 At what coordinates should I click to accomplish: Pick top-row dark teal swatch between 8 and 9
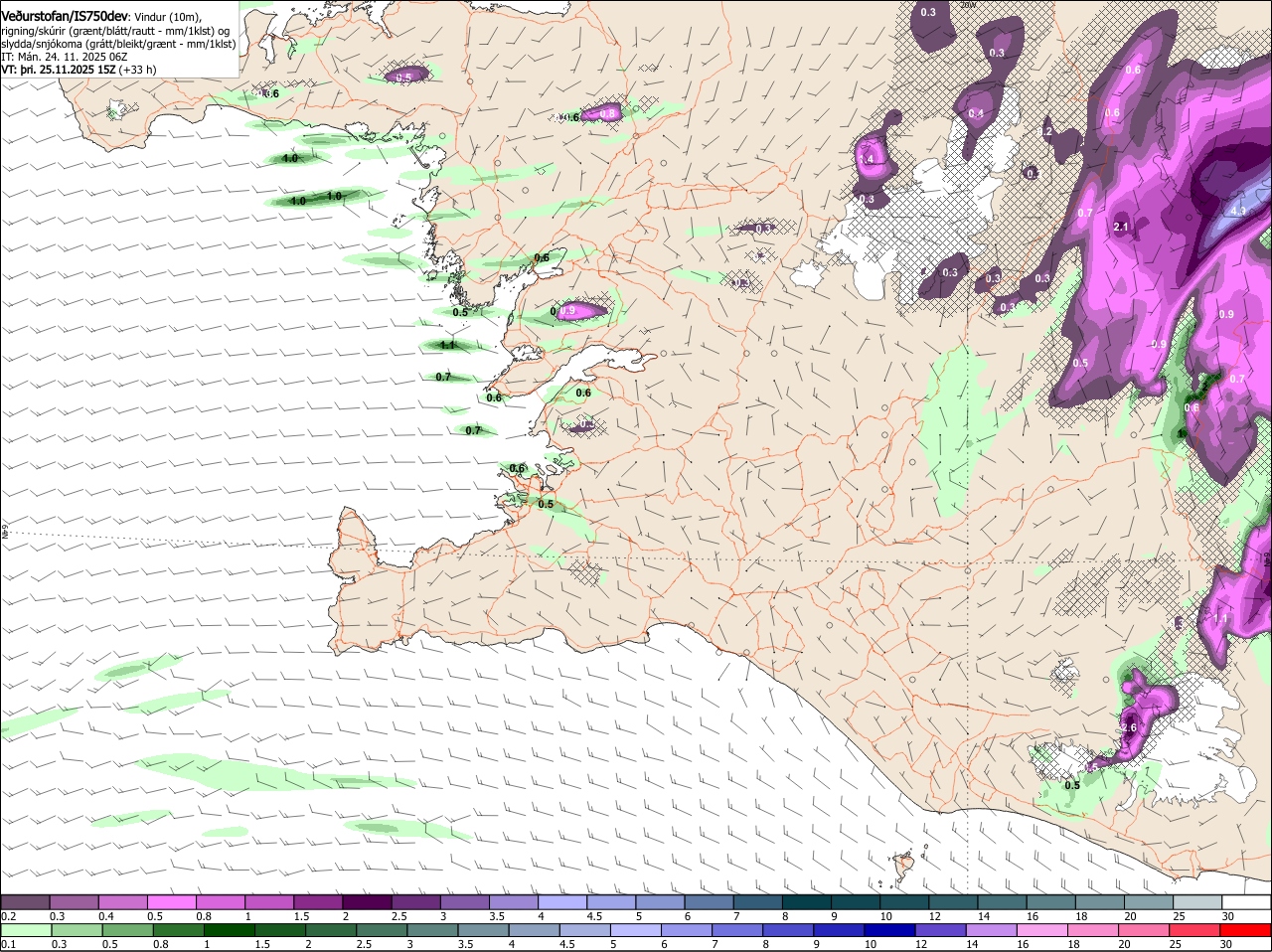[807, 902]
